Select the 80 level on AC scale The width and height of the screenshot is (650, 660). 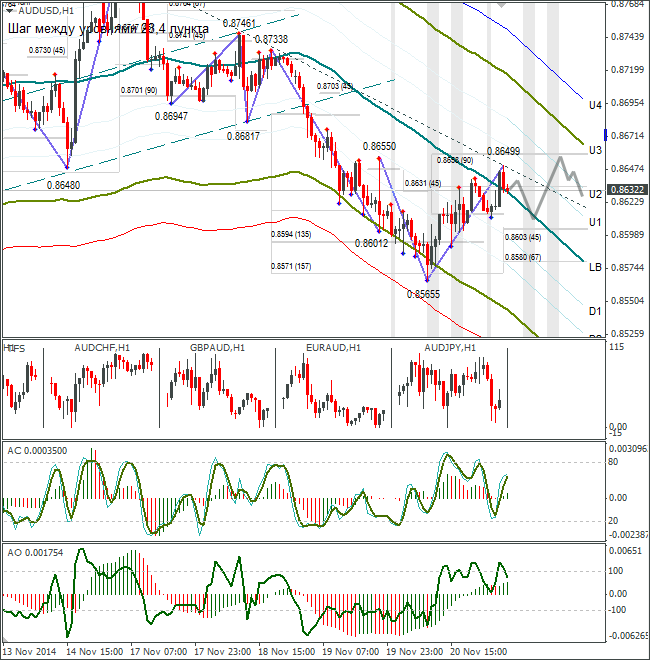point(613,462)
